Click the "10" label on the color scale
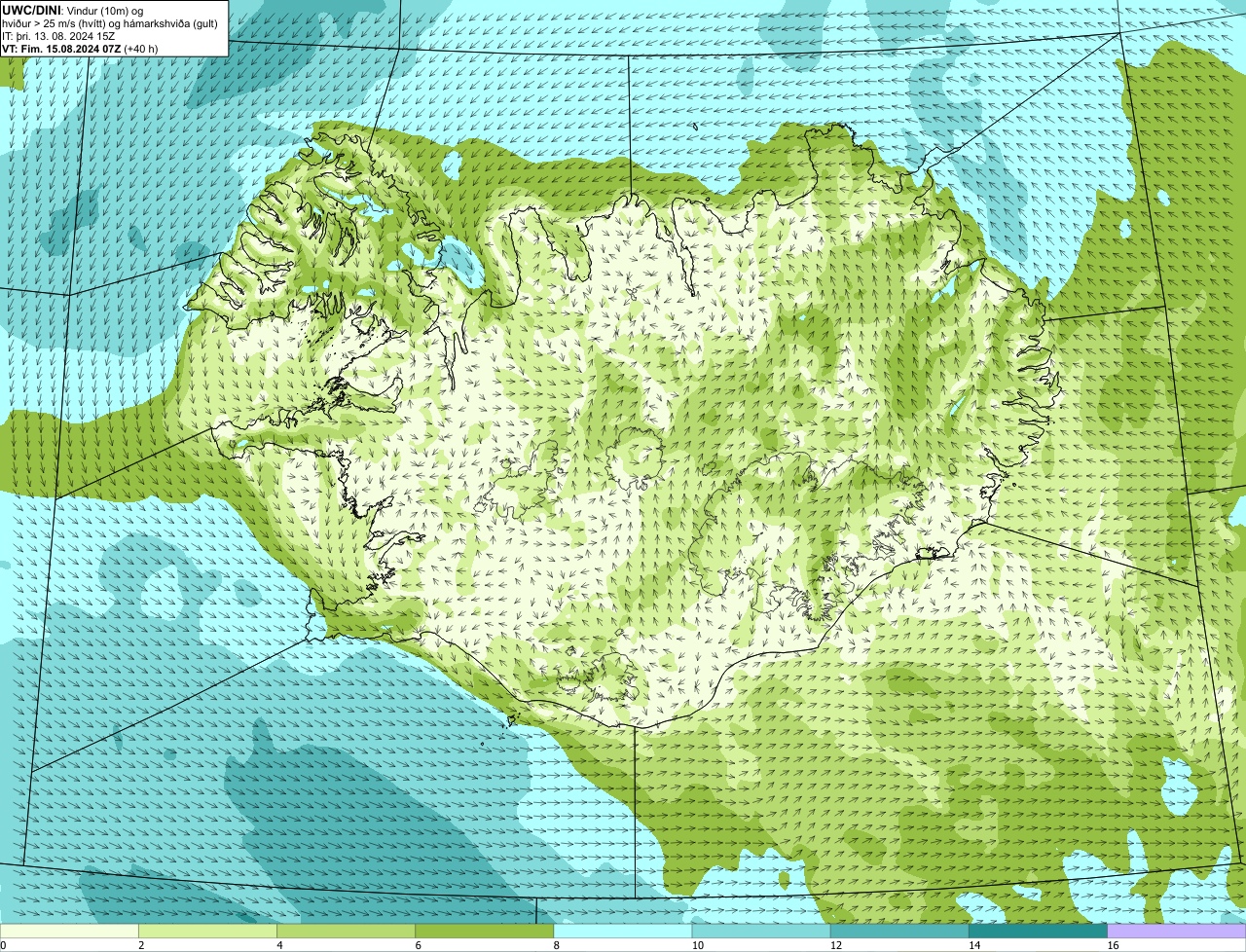1246x952 pixels. pos(698,945)
